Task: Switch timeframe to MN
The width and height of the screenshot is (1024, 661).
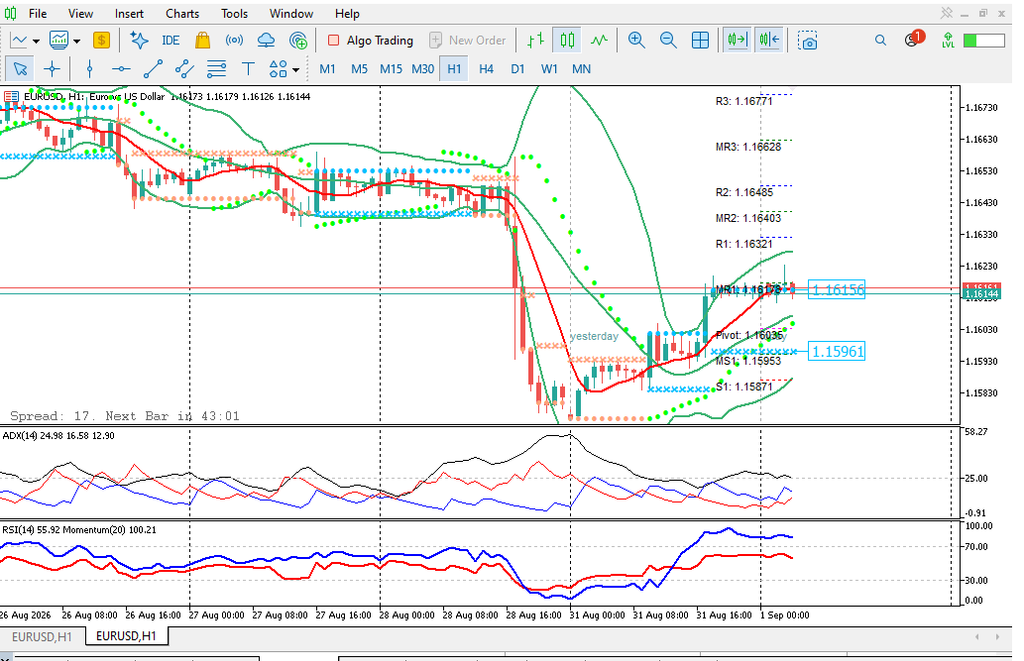Action: coord(581,69)
